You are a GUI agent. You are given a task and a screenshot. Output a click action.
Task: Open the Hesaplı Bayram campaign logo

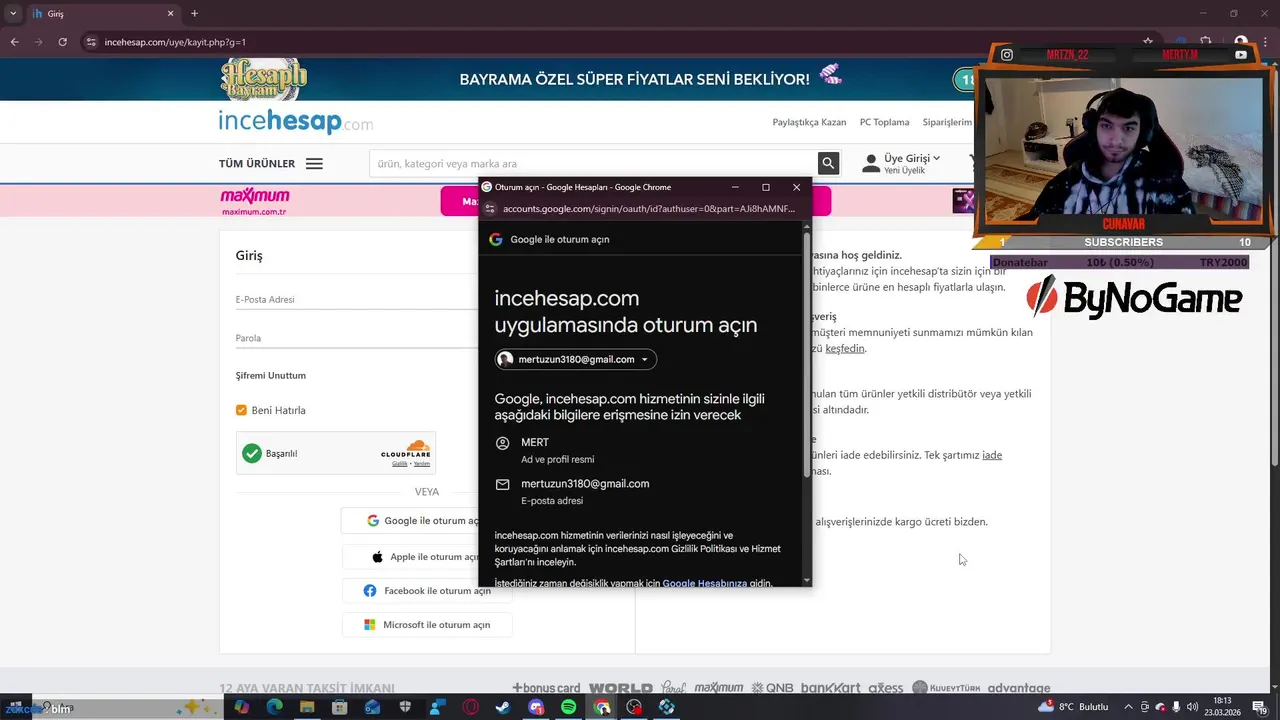click(x=263, y=79)
